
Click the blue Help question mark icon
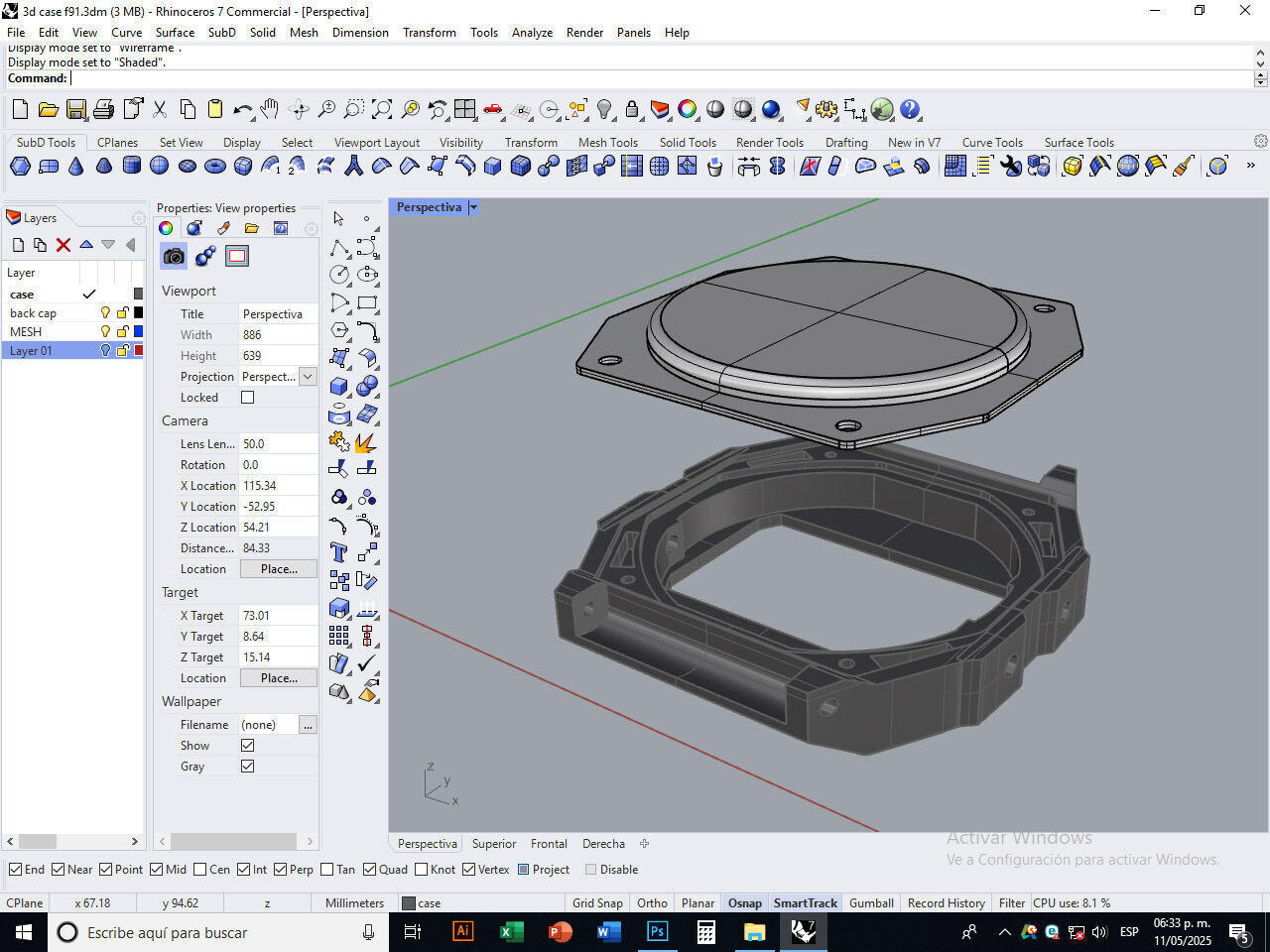(910, 109)
